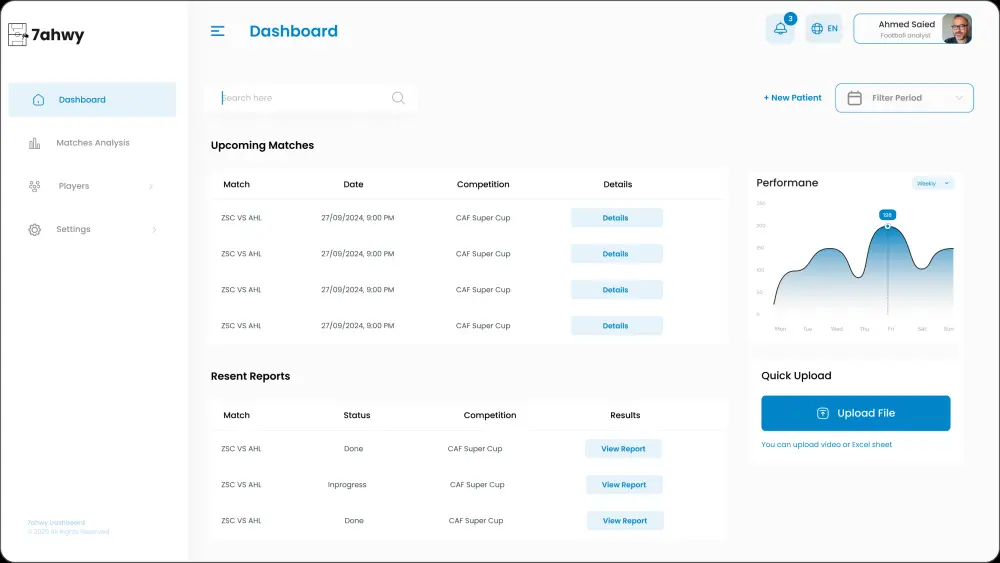This screenshot has width=1000, height=563.
Task: Click the Upload File button
Action: coord(855,413)
